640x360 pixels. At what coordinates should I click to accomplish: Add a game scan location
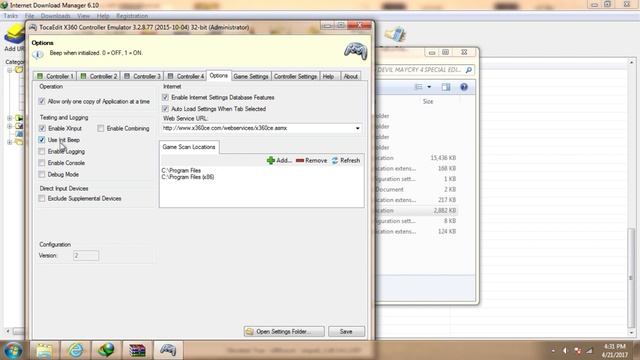pyautogui.click(x=279, y=160)
